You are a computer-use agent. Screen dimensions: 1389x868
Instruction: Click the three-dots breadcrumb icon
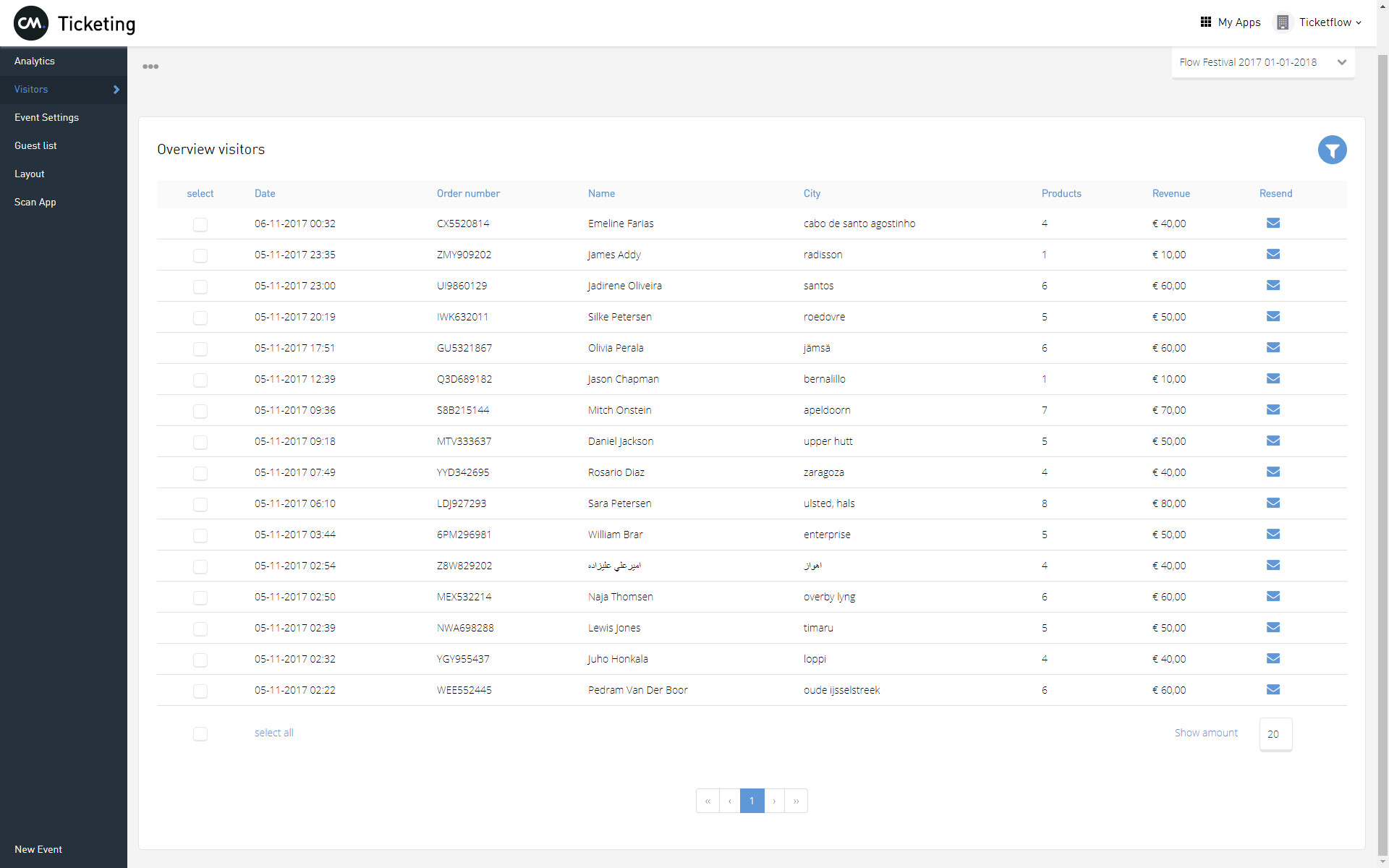click(150, 67)
